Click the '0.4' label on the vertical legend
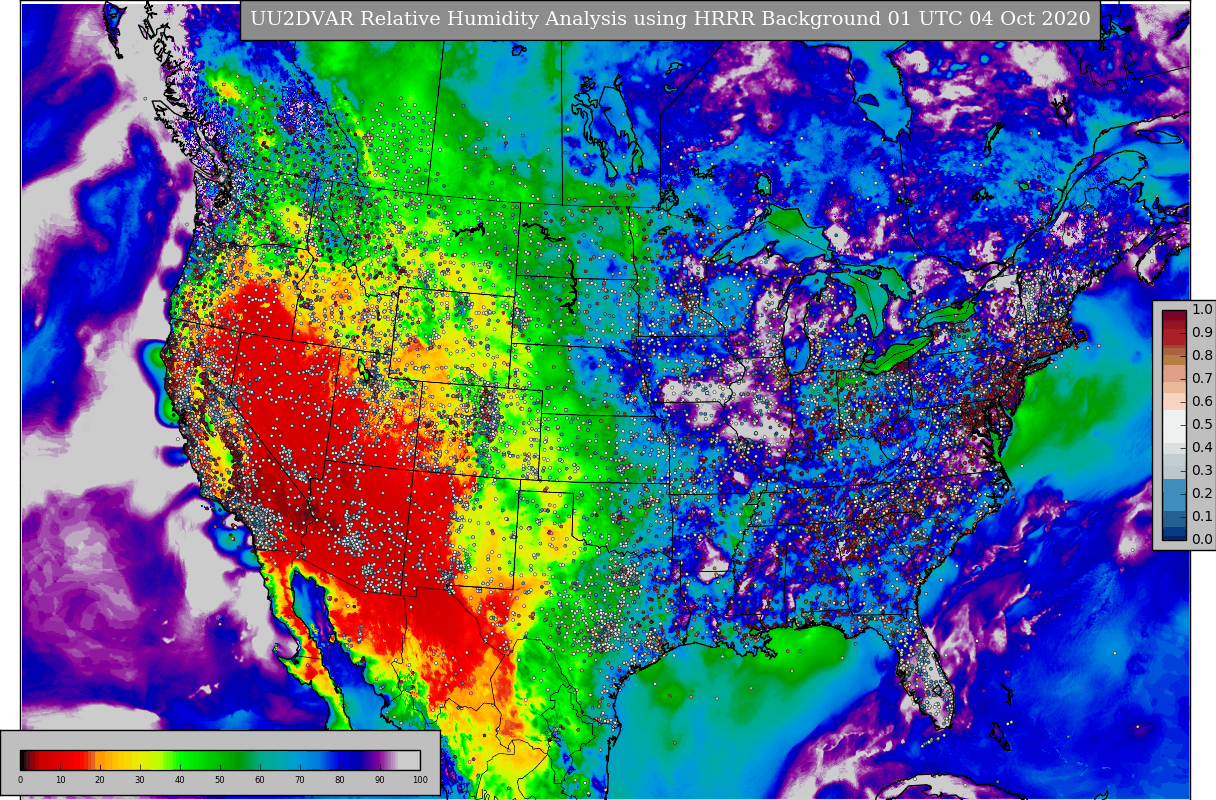The height and width of the screenshot is (800, 1216). [1202, 447]
